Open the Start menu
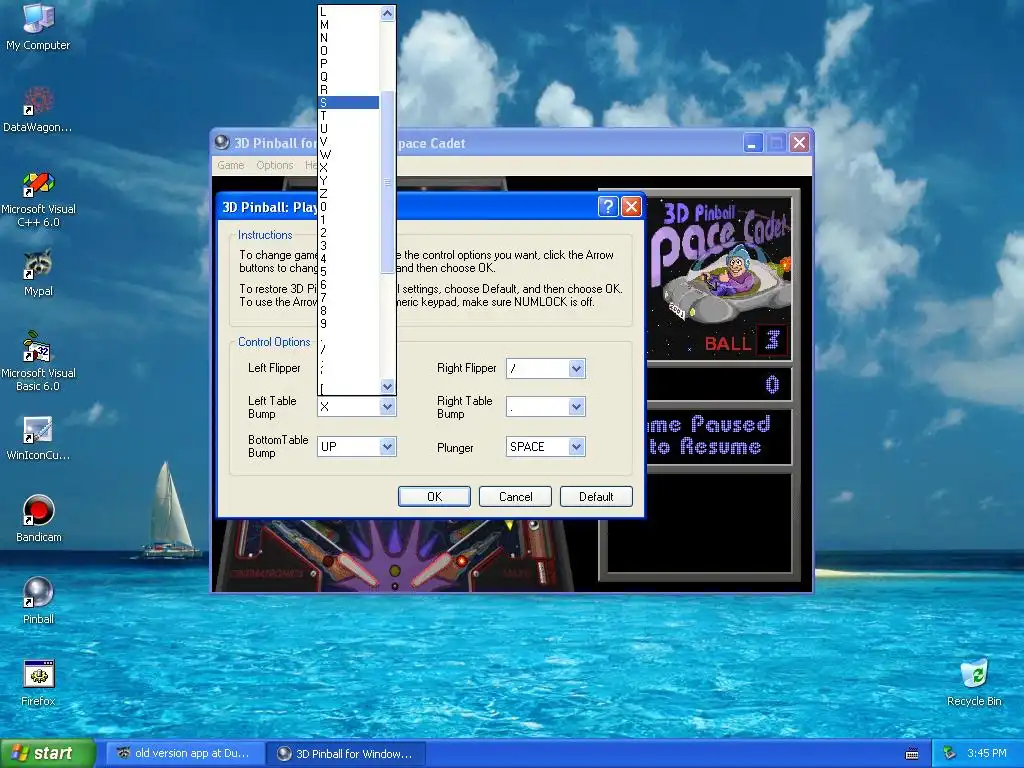 [x=48, y=754]
